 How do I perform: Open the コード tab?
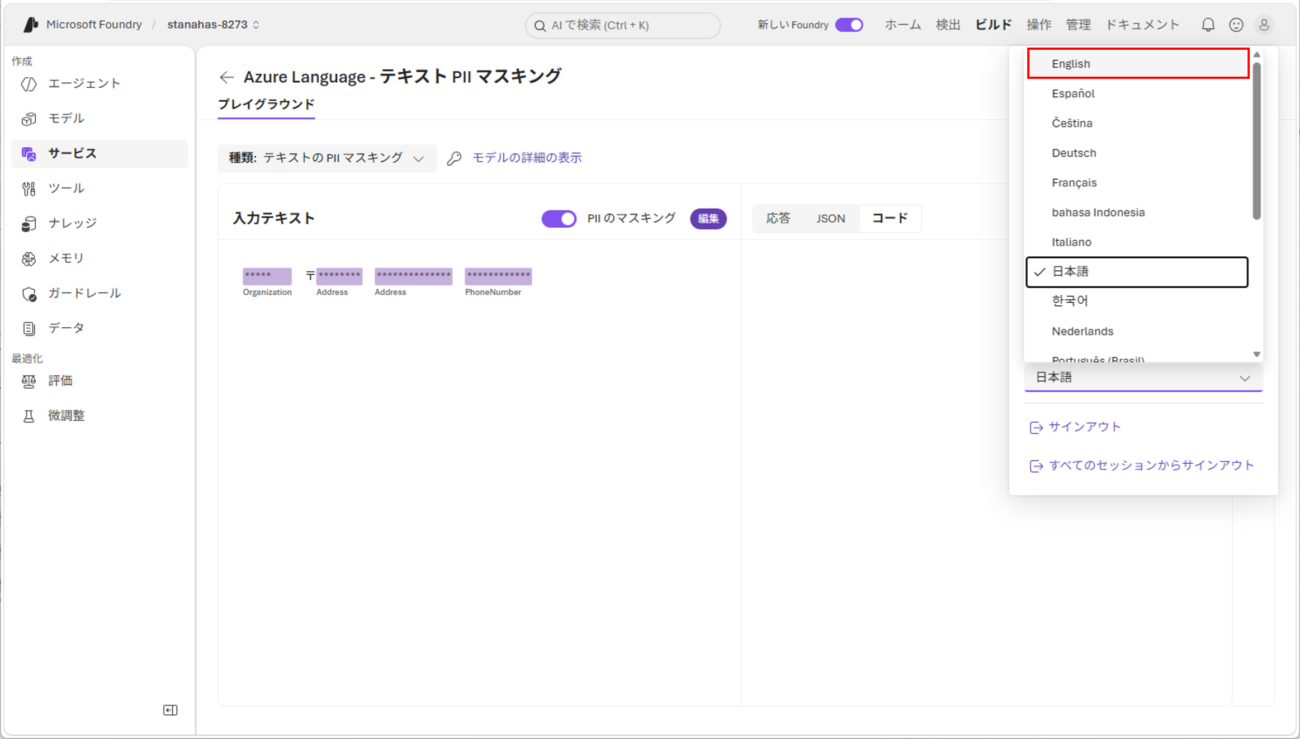coord(889,219)
